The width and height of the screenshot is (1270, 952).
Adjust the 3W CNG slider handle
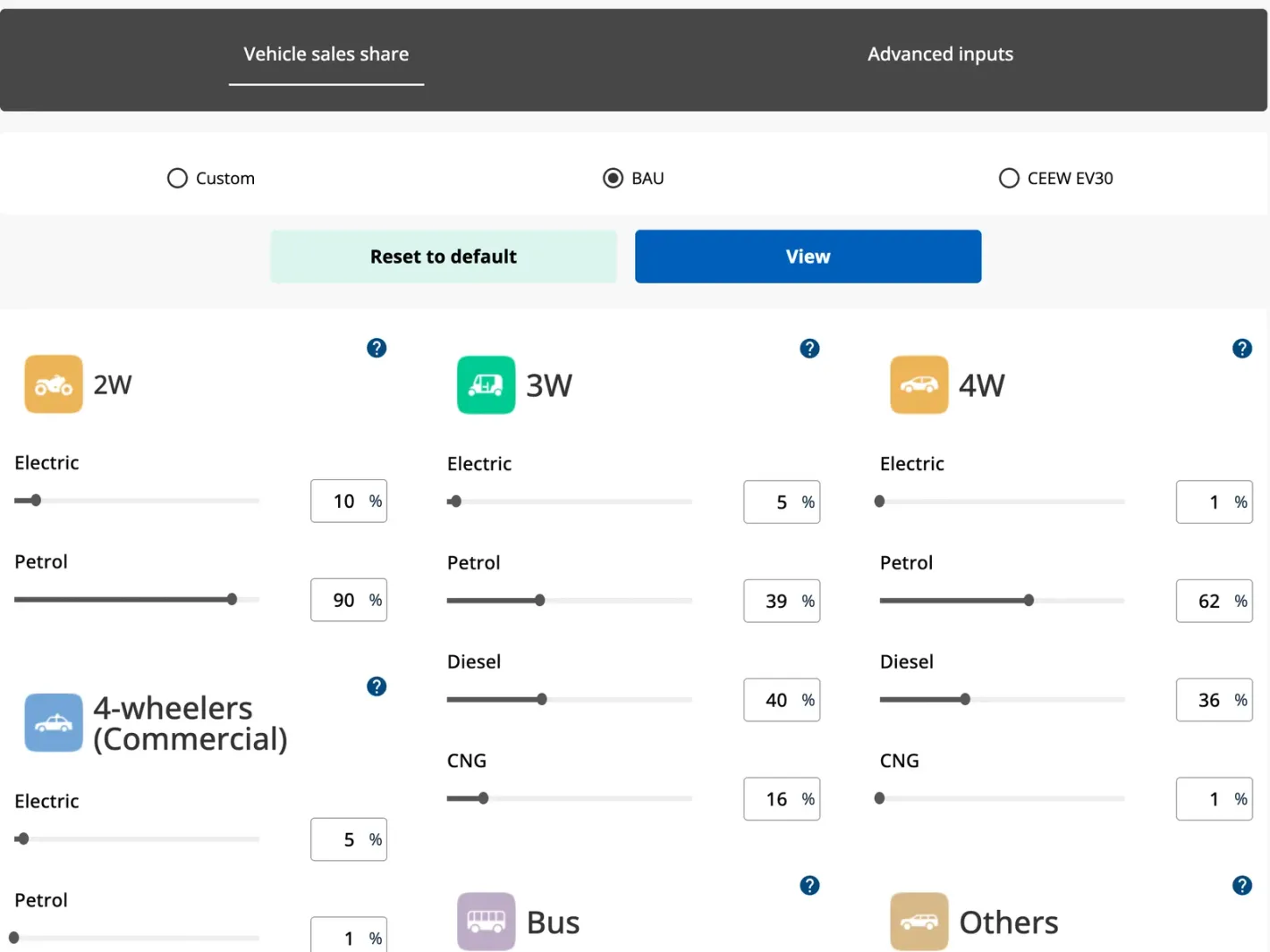coord(483,798)
